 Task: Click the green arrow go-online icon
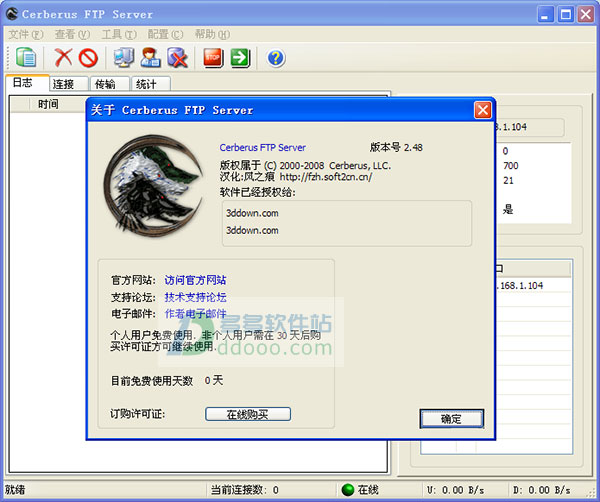point(240,58)
